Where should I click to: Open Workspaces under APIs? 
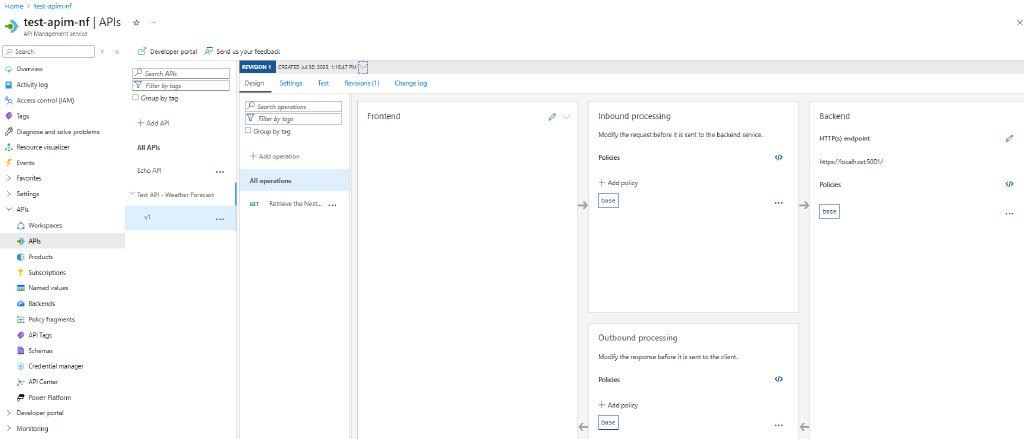click(45, 225)
